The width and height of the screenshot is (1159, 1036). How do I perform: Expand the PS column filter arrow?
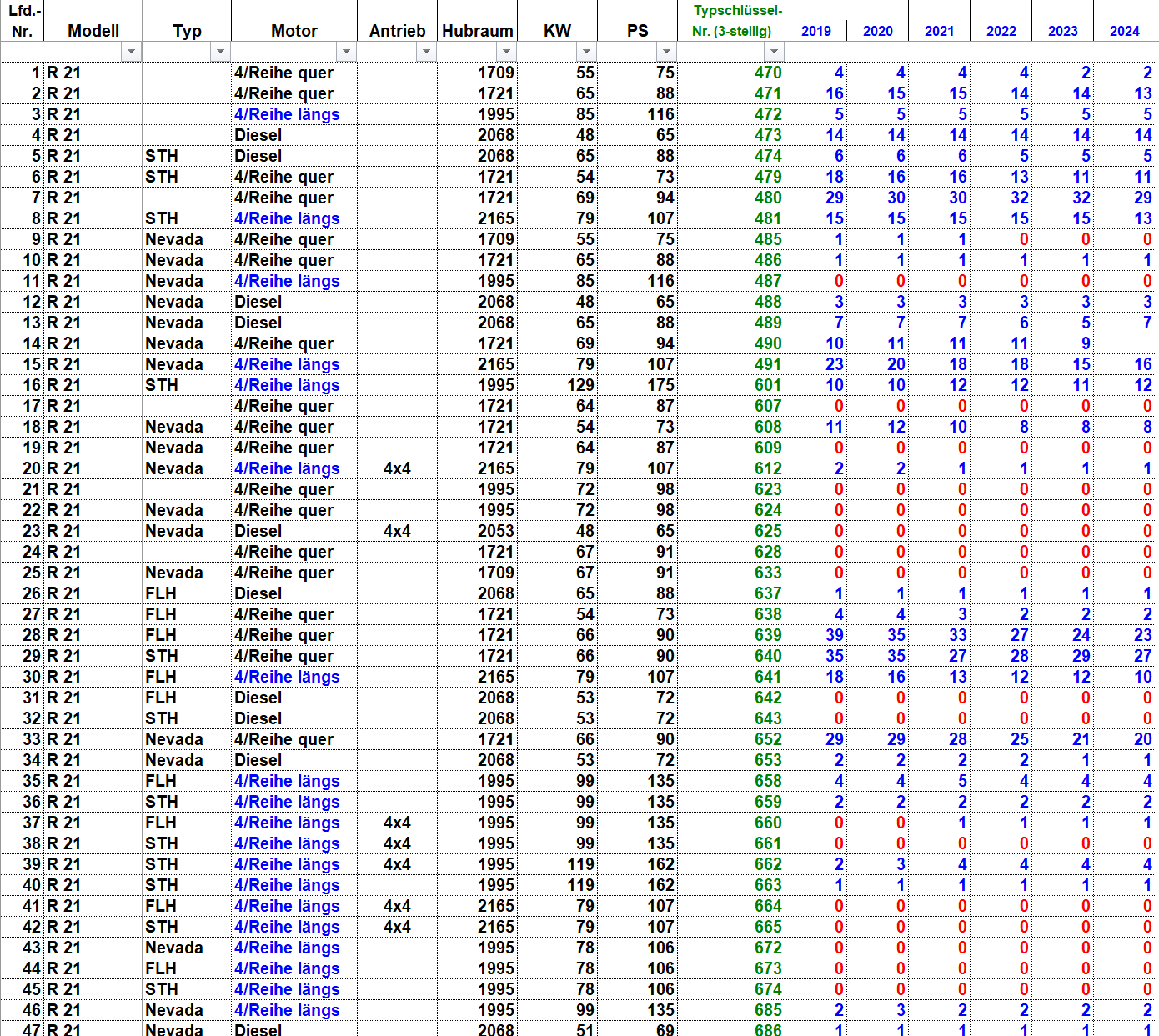click(666, 52)
